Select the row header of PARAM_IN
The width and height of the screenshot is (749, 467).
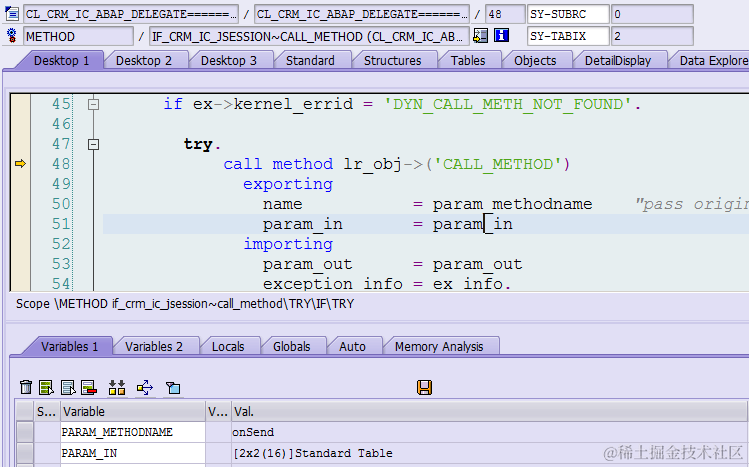[x=25, y=453]
